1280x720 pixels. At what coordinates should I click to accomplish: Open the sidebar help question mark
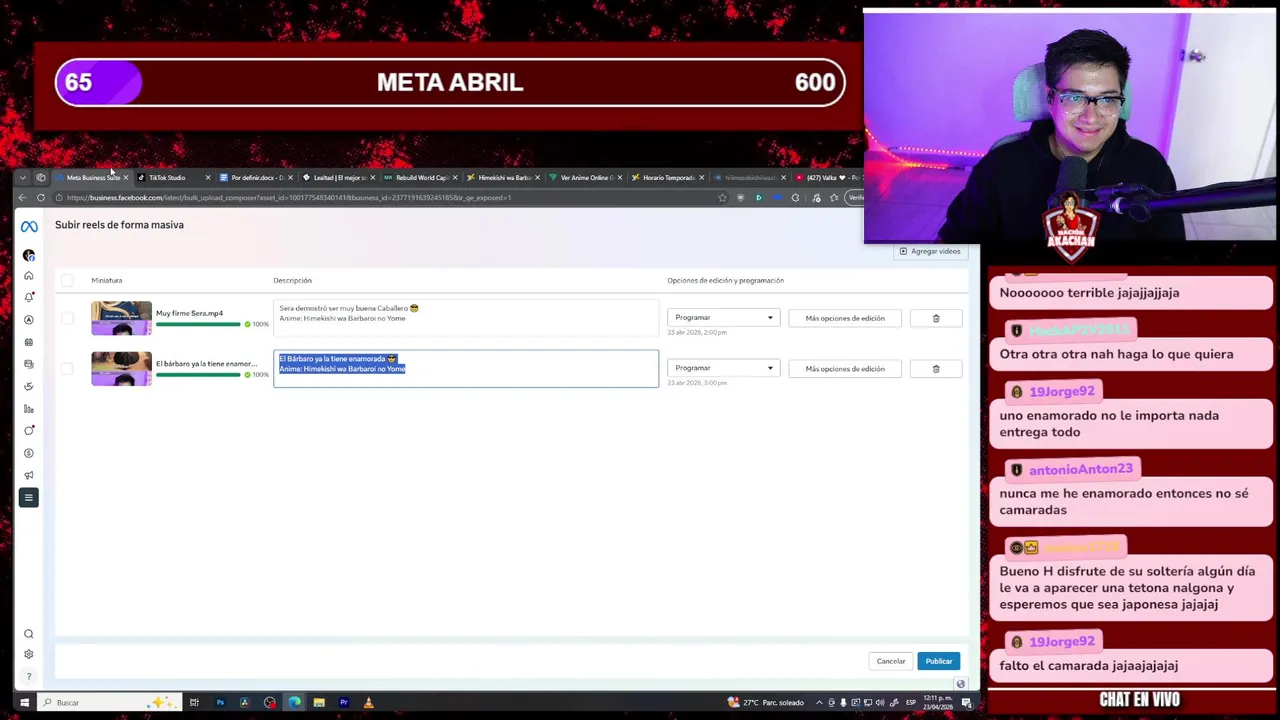click(x=29, y=676)
